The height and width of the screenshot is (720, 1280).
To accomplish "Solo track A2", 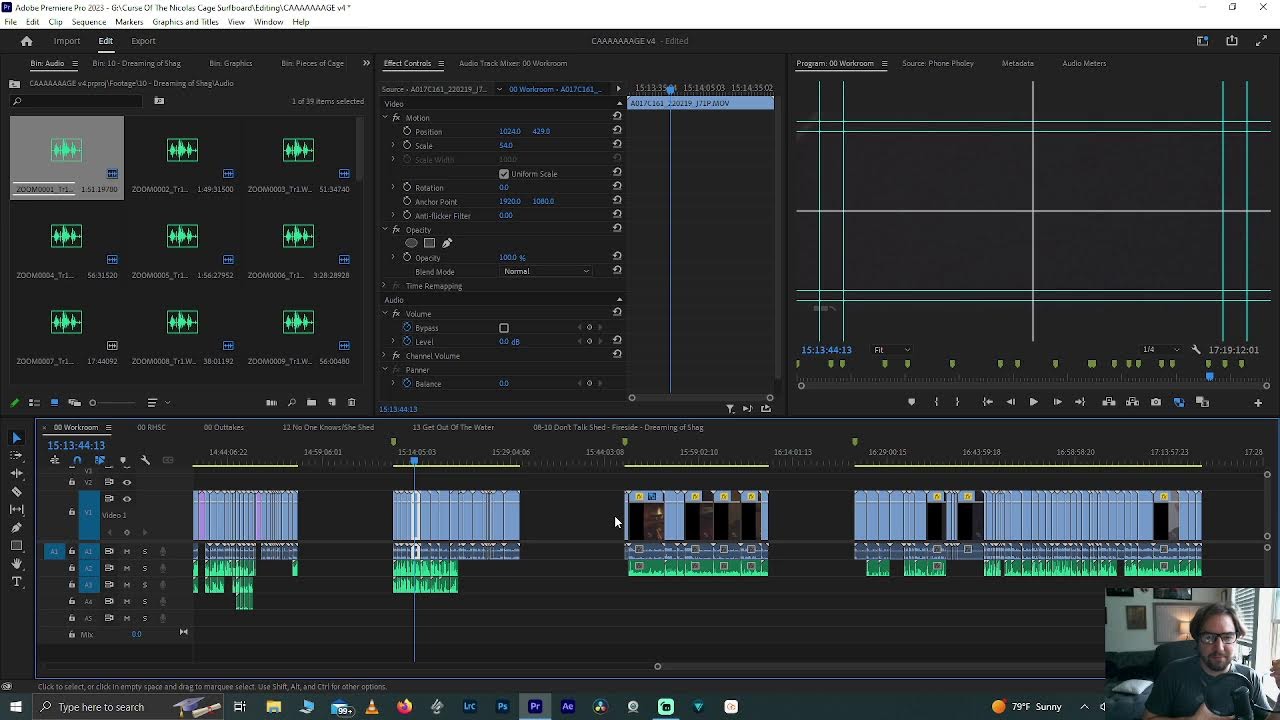I will pyautogui.click(x=144, y=568).
